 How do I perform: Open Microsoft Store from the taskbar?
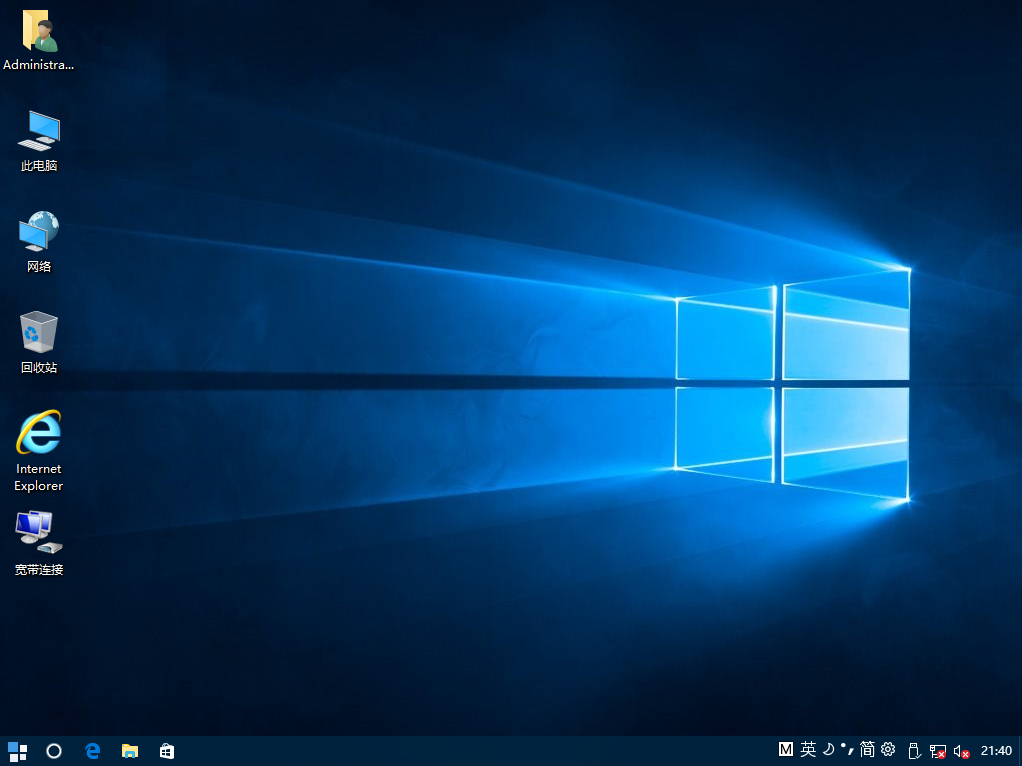(x=167, y=751)
